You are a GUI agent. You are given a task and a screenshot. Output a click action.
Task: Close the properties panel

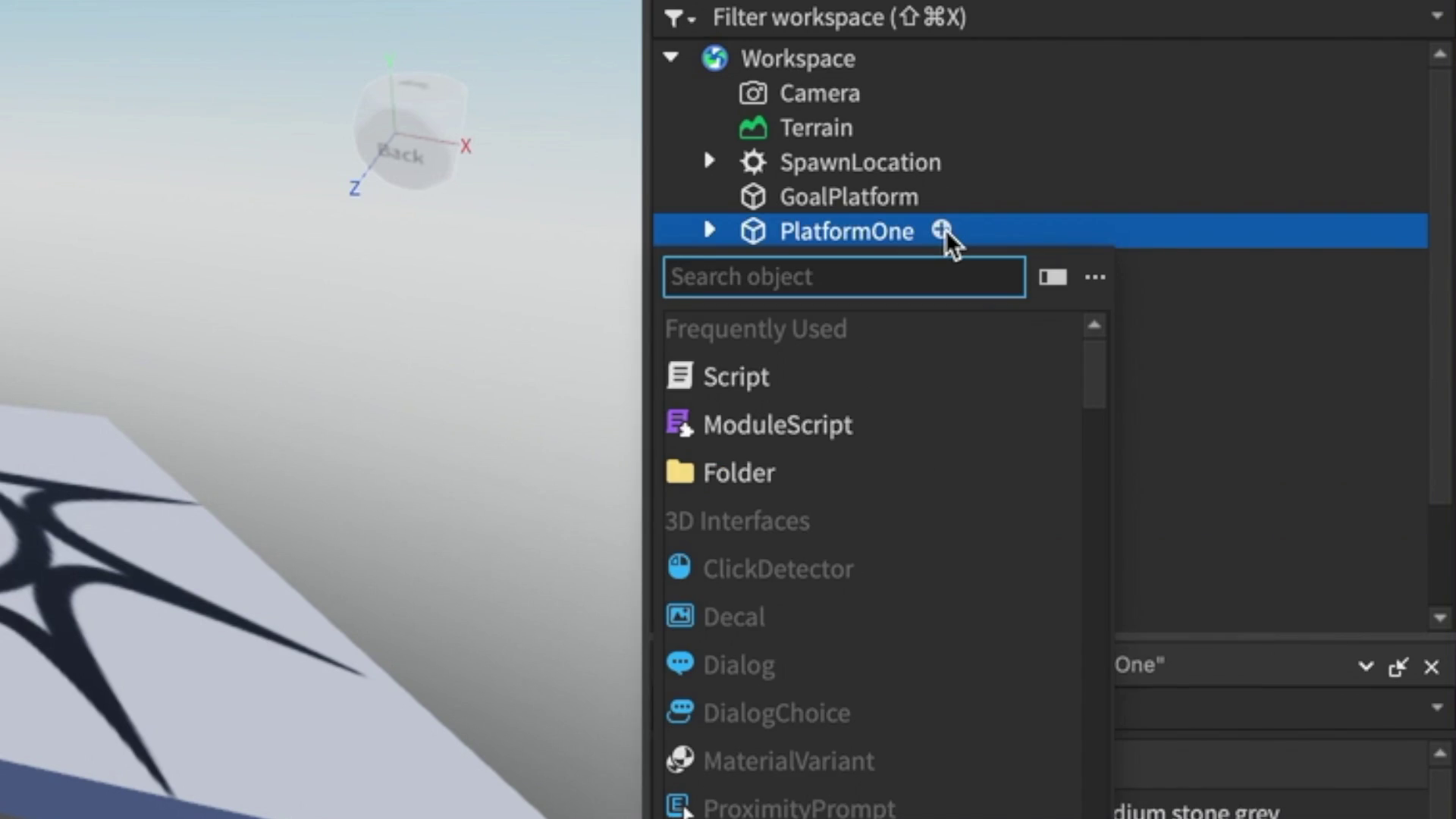[1431, 667]
